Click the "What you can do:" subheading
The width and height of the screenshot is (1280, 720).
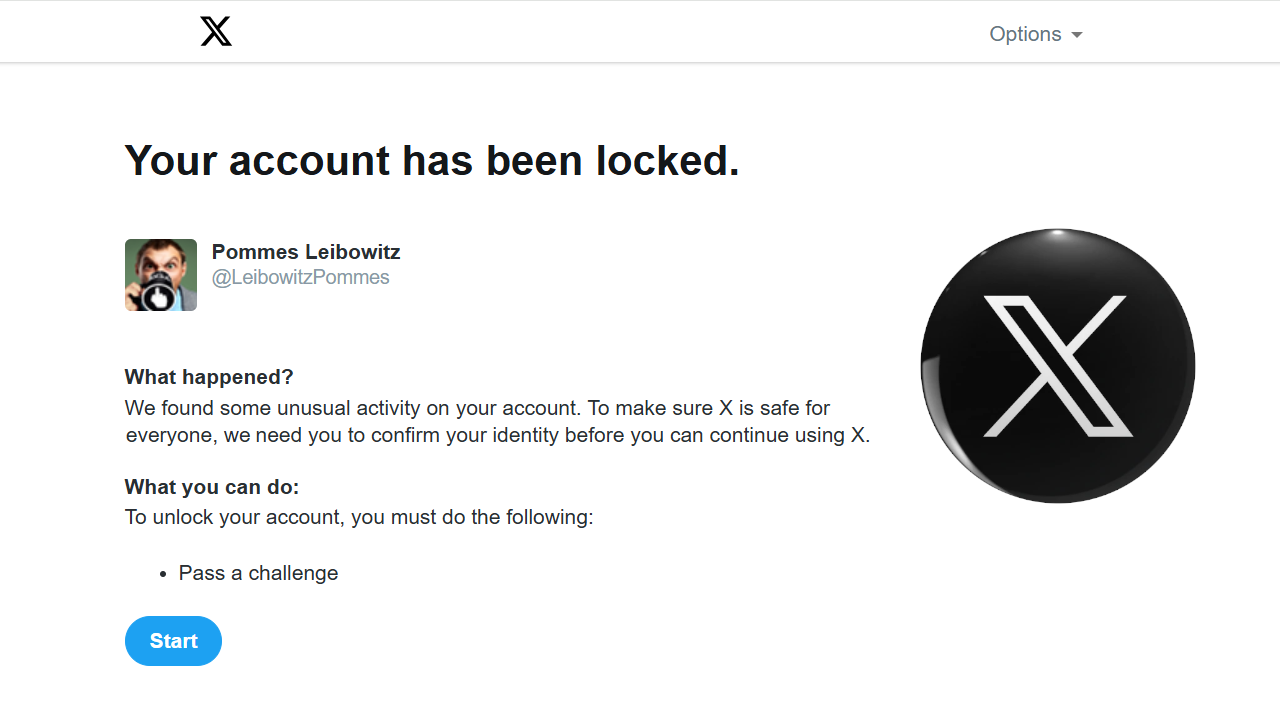pyautogui.click(x=212, y=487)
